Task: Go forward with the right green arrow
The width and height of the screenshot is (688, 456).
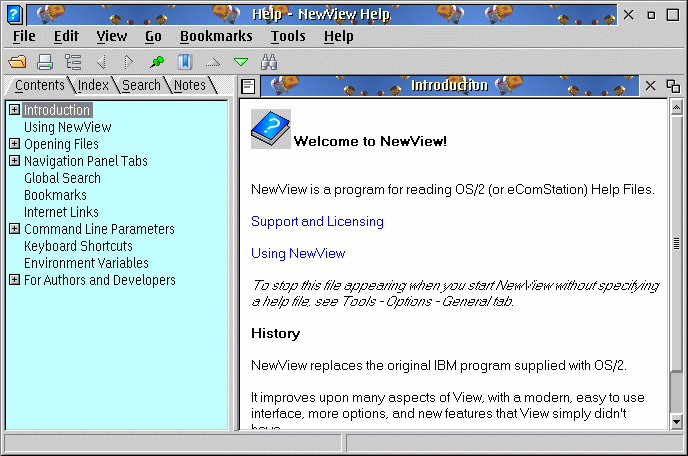Action: click(129, 62)
